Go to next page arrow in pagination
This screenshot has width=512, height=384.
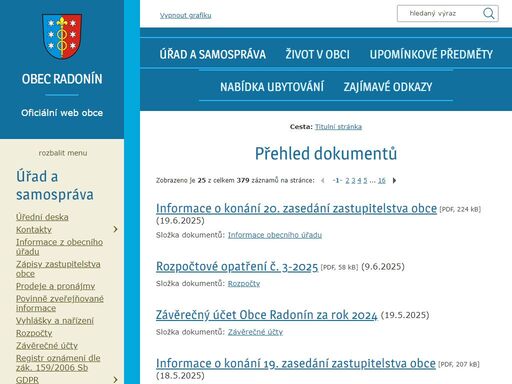click(x=394, y=181)
